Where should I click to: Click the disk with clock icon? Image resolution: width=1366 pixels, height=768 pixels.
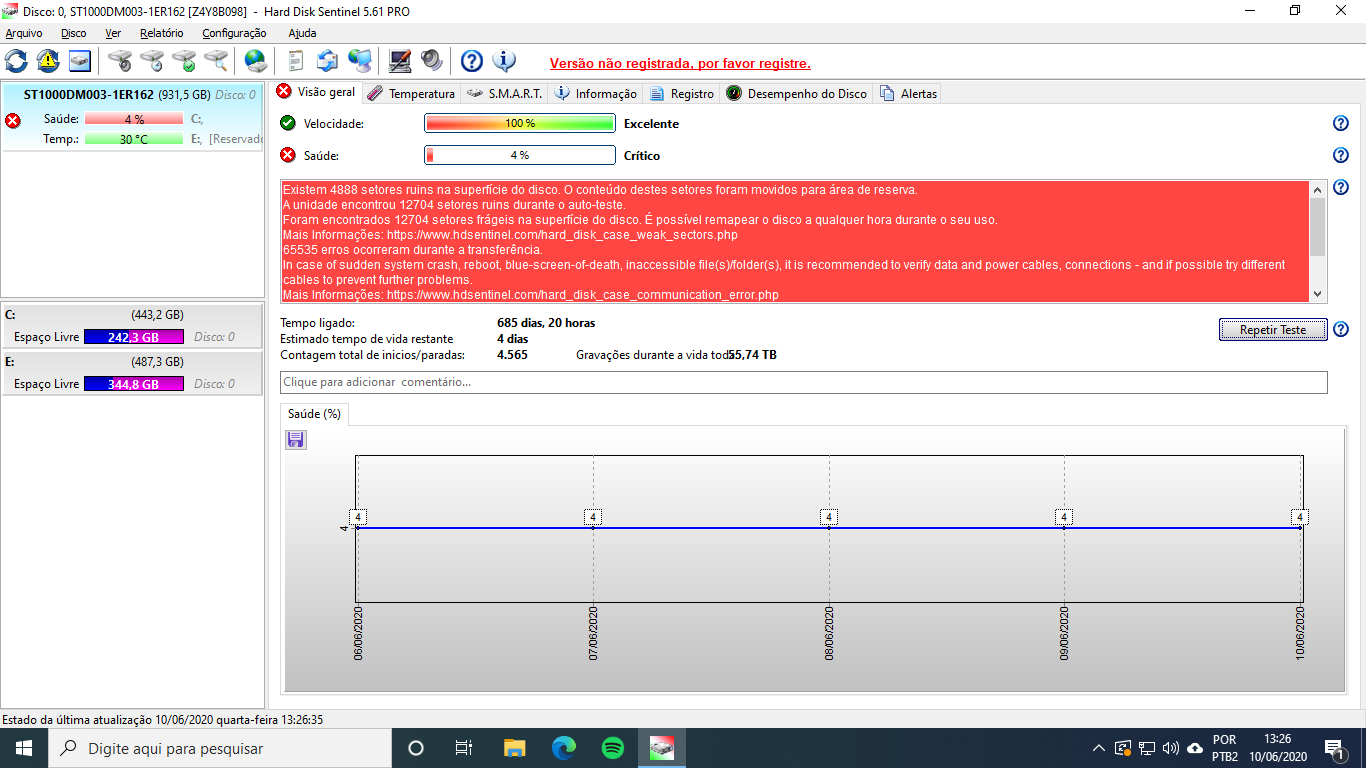[152, 61]
